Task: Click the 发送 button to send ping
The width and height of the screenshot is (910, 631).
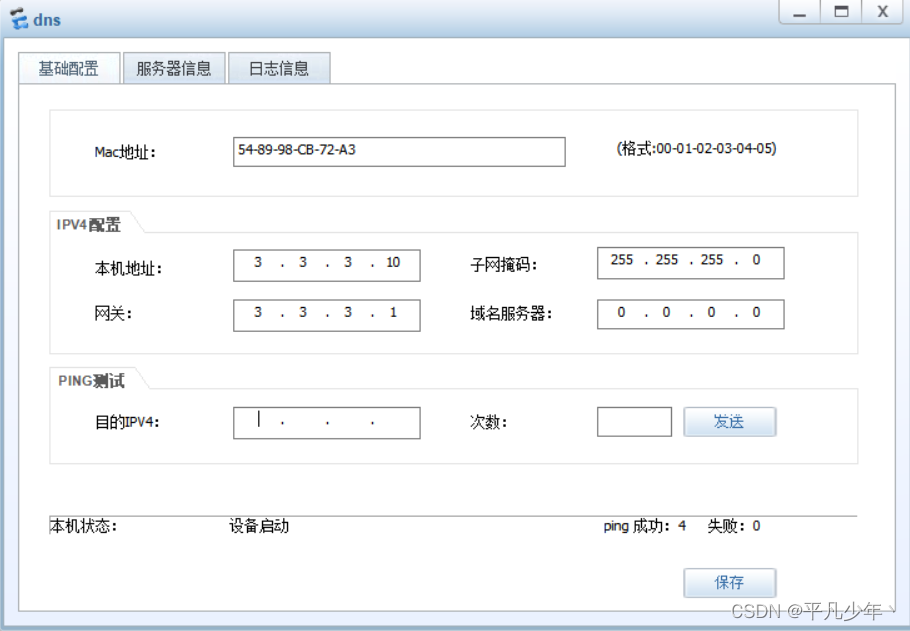Action: click(x=730, y=421)
